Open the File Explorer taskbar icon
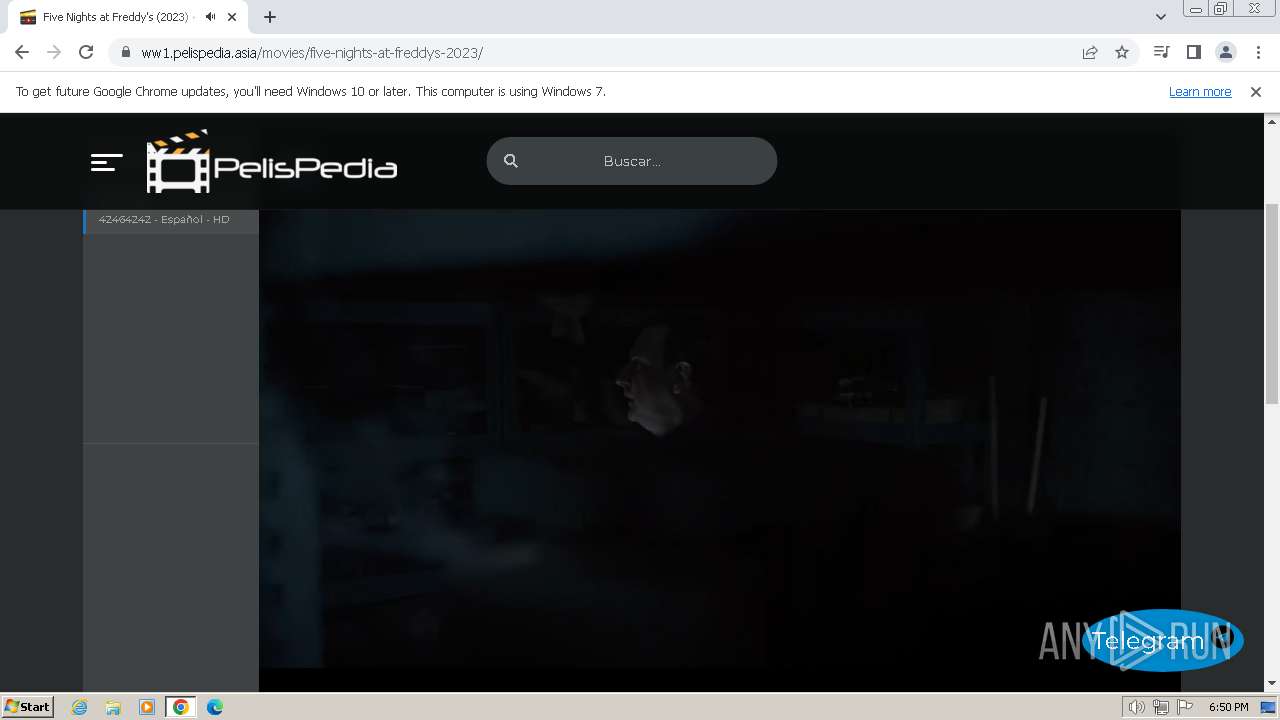Screen dimensions: 1280x720 (113, 707)
